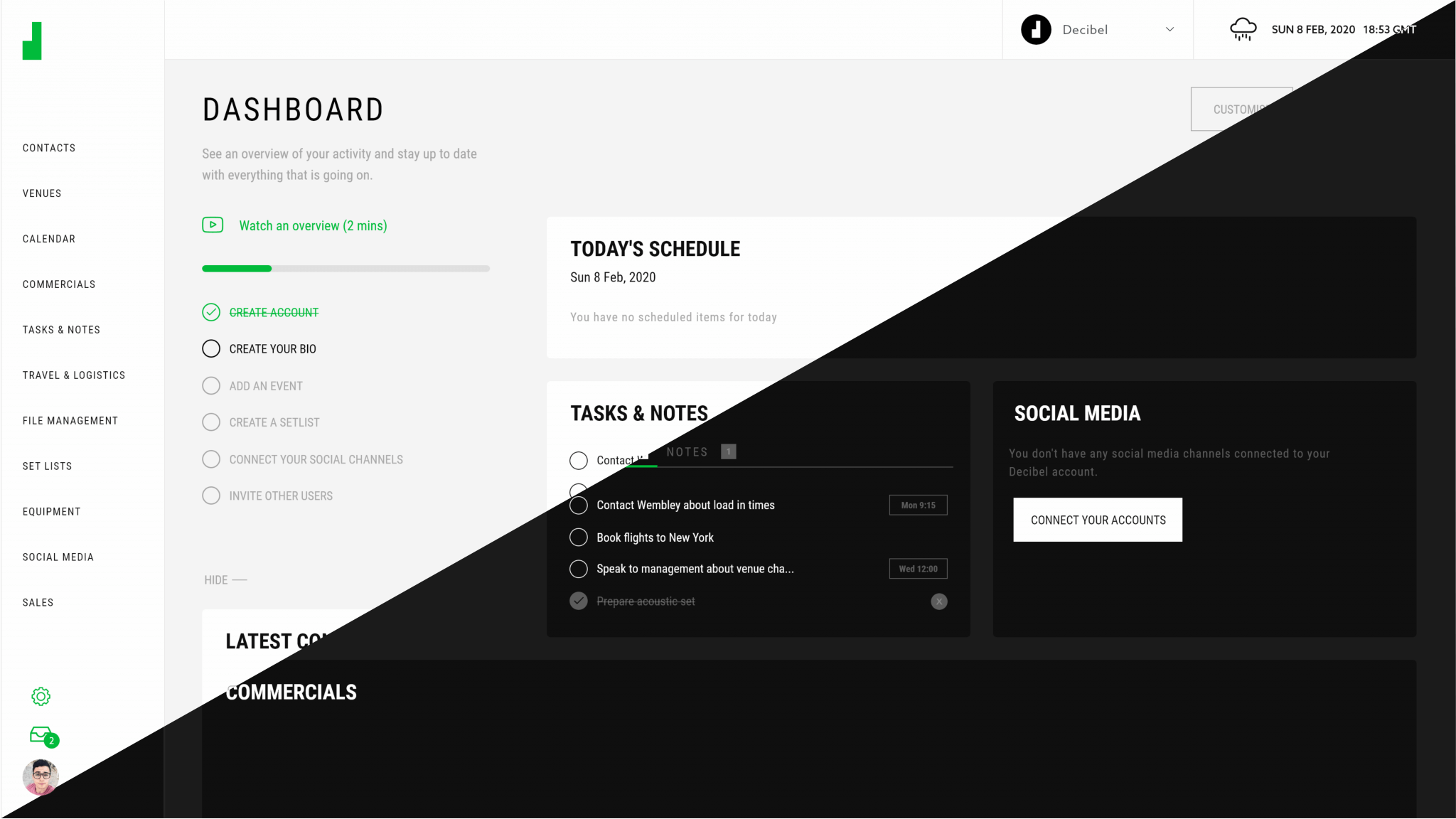The image size is (1456, 819).
Task: Toggle the Add An Event checkbox
Action: click(211, 385)
